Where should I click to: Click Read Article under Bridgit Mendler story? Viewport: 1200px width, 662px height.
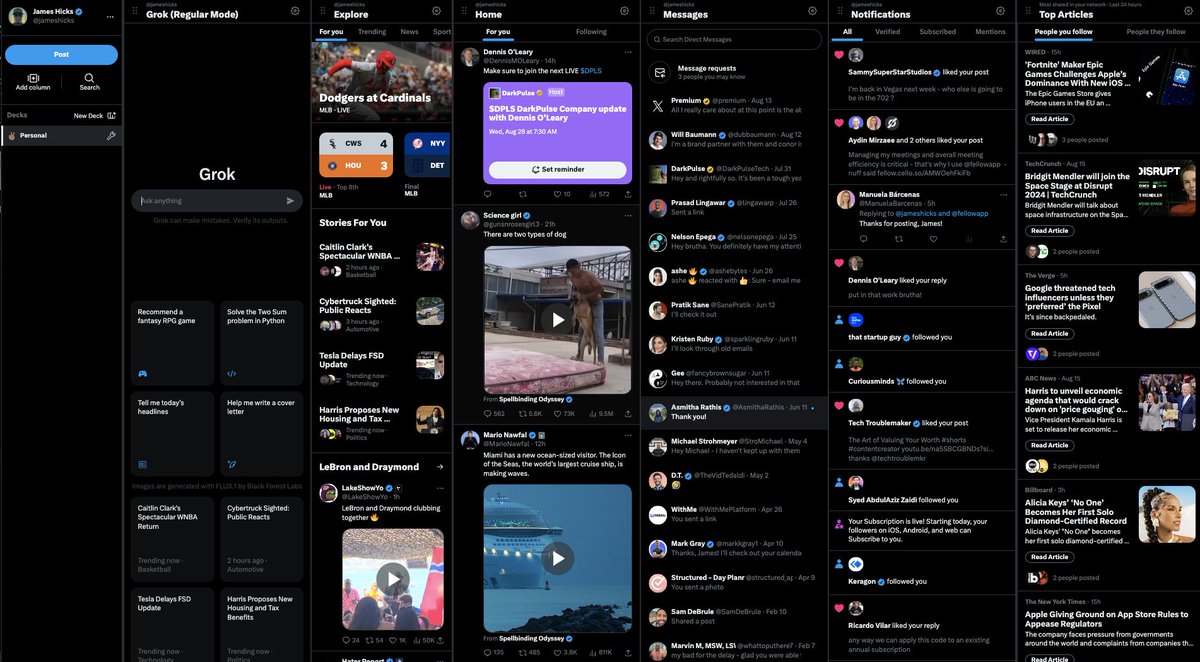1050,231
